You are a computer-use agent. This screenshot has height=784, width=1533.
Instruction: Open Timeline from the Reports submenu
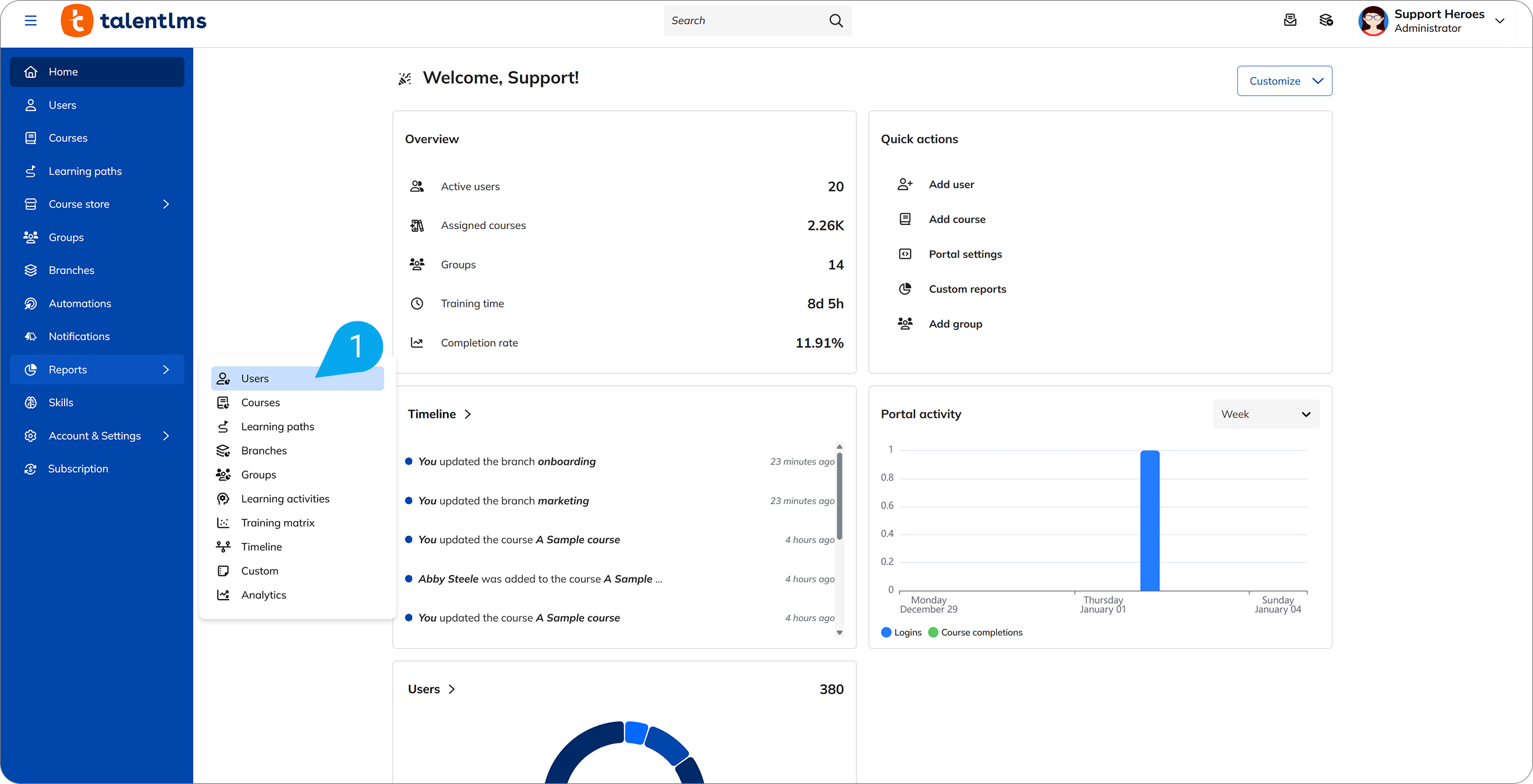[260, 546]
